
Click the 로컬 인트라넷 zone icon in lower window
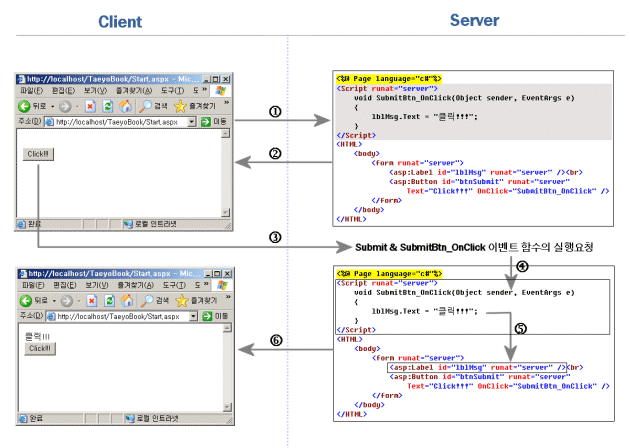click(130, 418)
